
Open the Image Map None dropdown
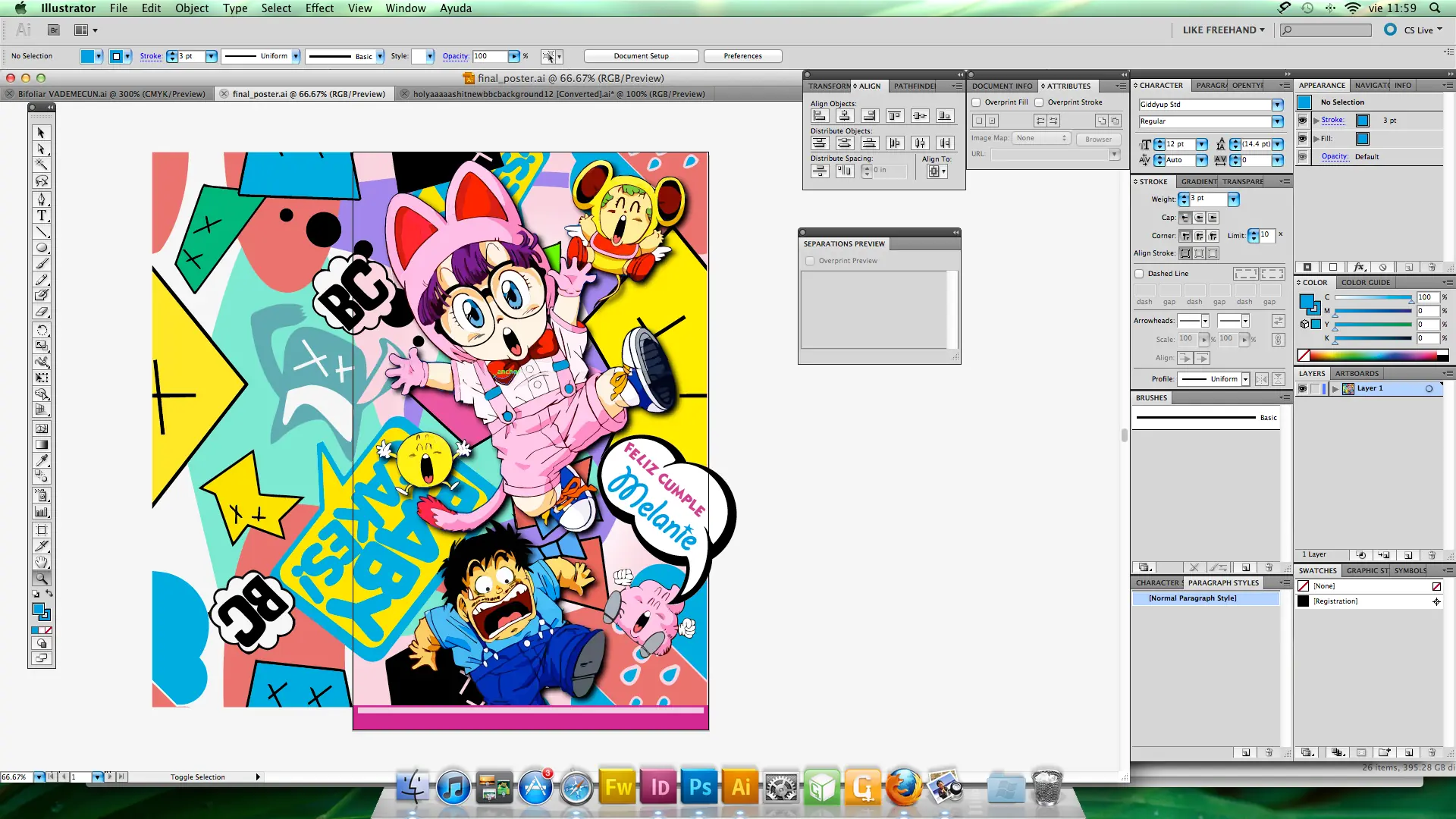pos(1042,138)
